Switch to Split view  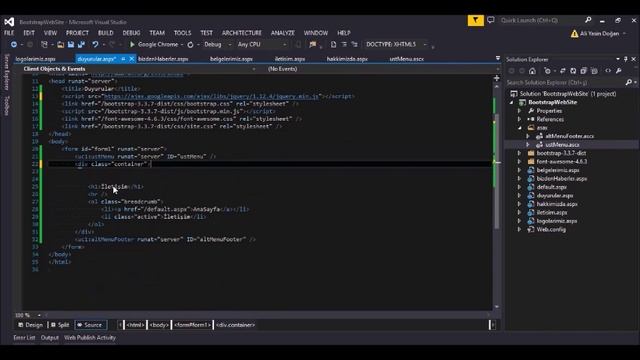pyautogui.click(x=60, y=325)
